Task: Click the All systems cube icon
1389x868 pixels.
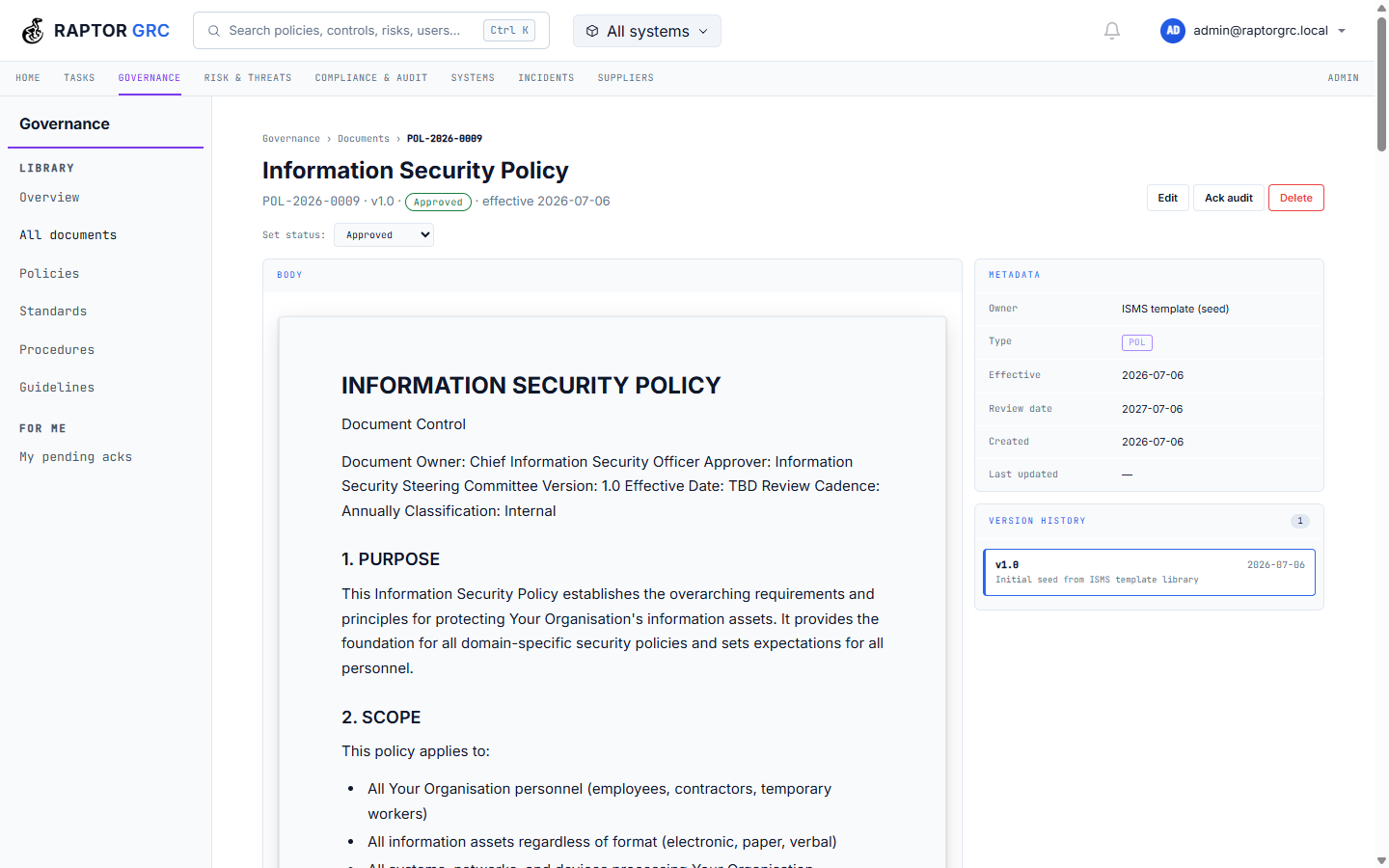Action: pos(592,31)
